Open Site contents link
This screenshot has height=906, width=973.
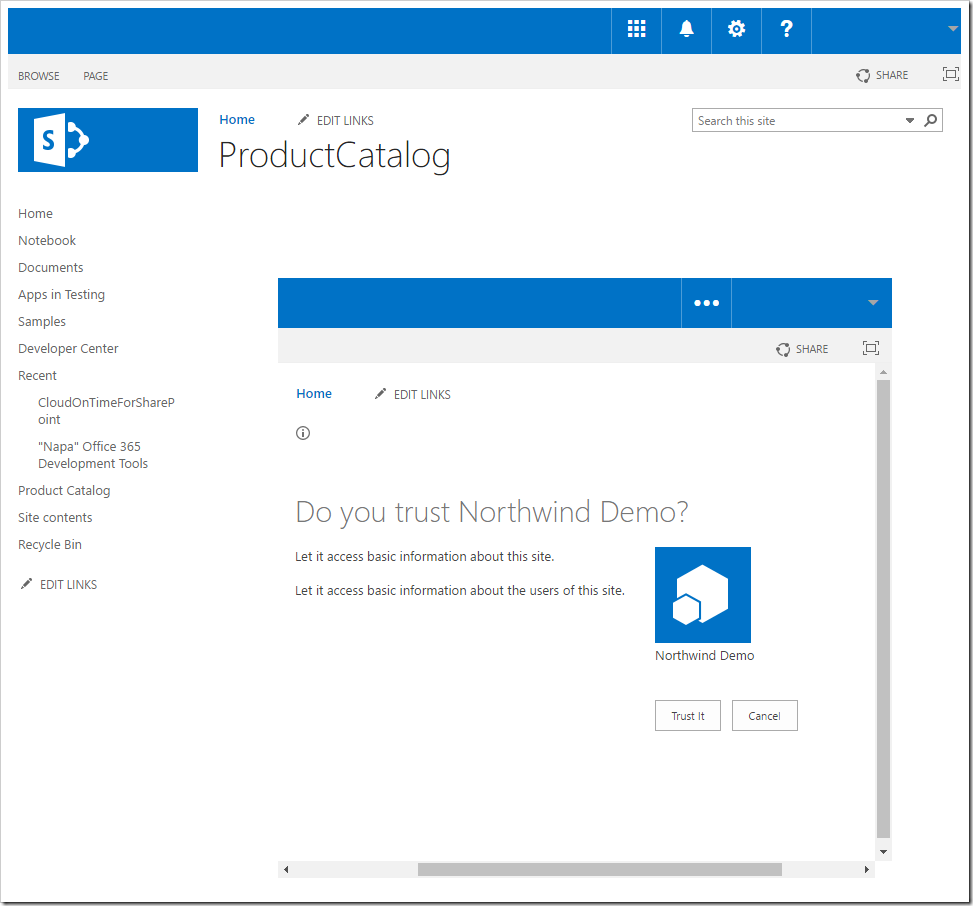coord(55,518)
